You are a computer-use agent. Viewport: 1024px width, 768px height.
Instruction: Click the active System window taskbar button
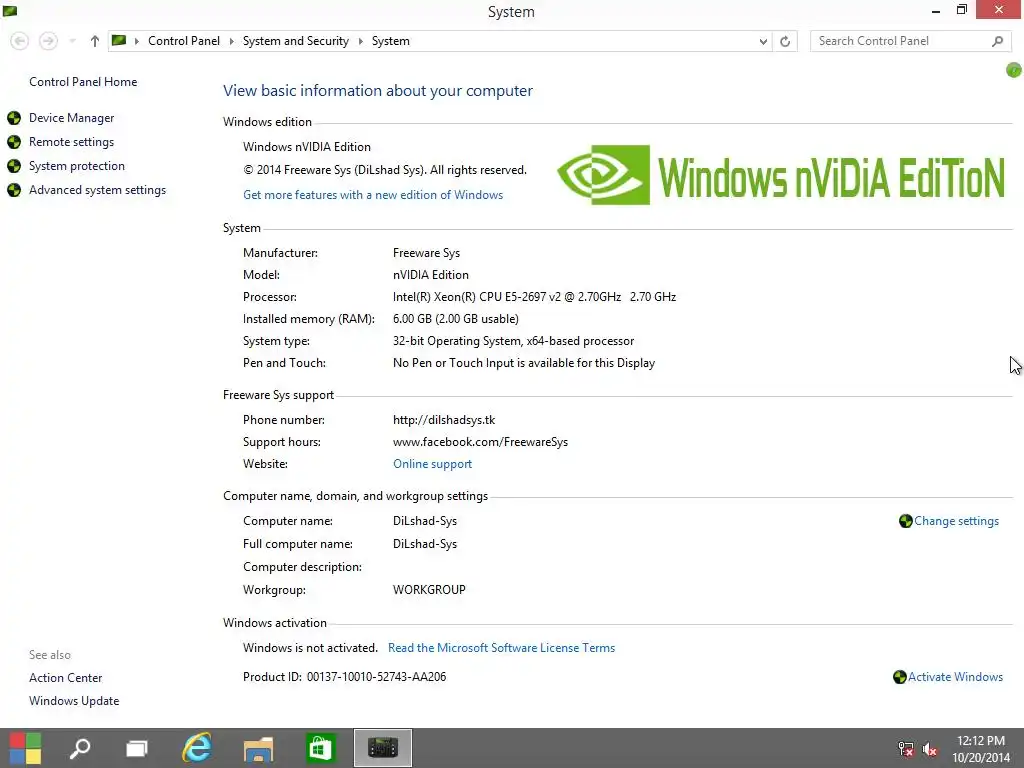(383, 748)
